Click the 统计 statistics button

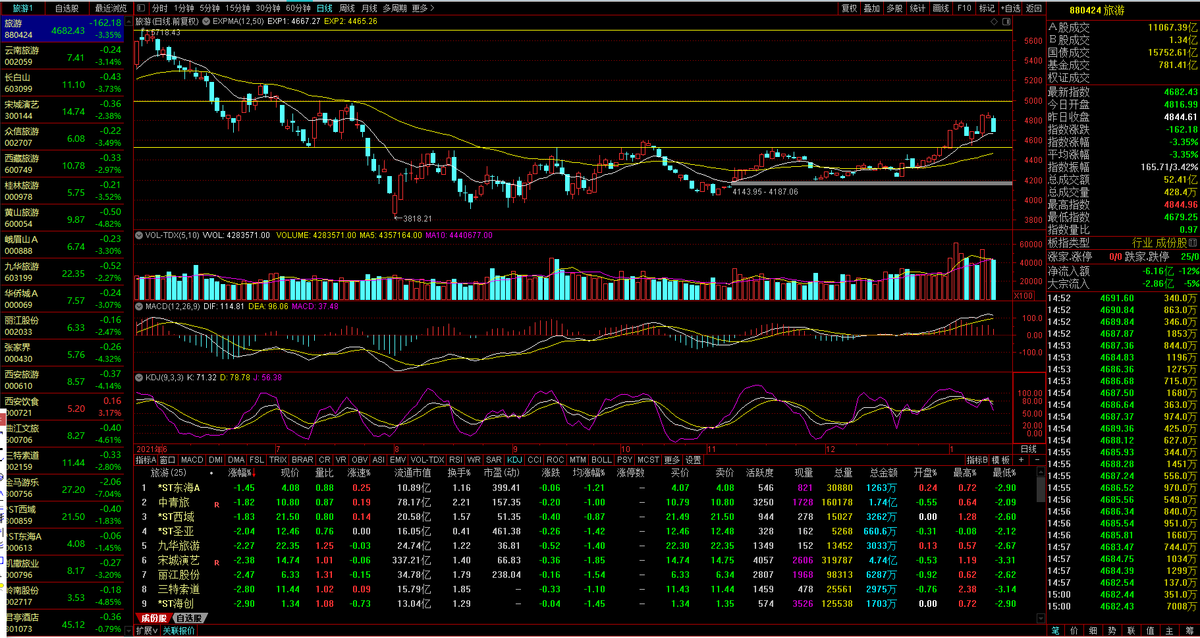point(917,8)
